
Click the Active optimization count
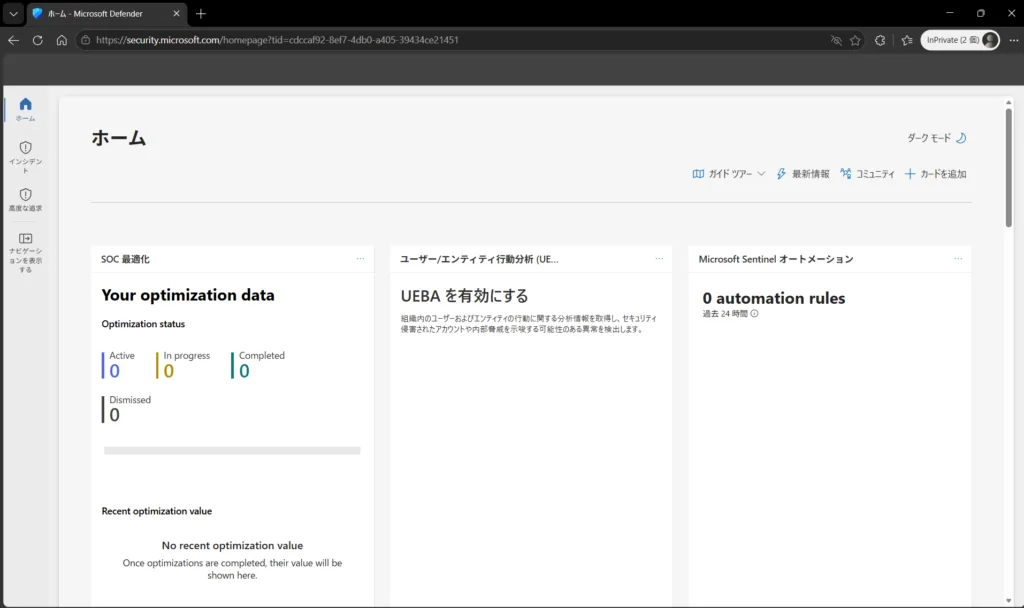coord(114,371)
